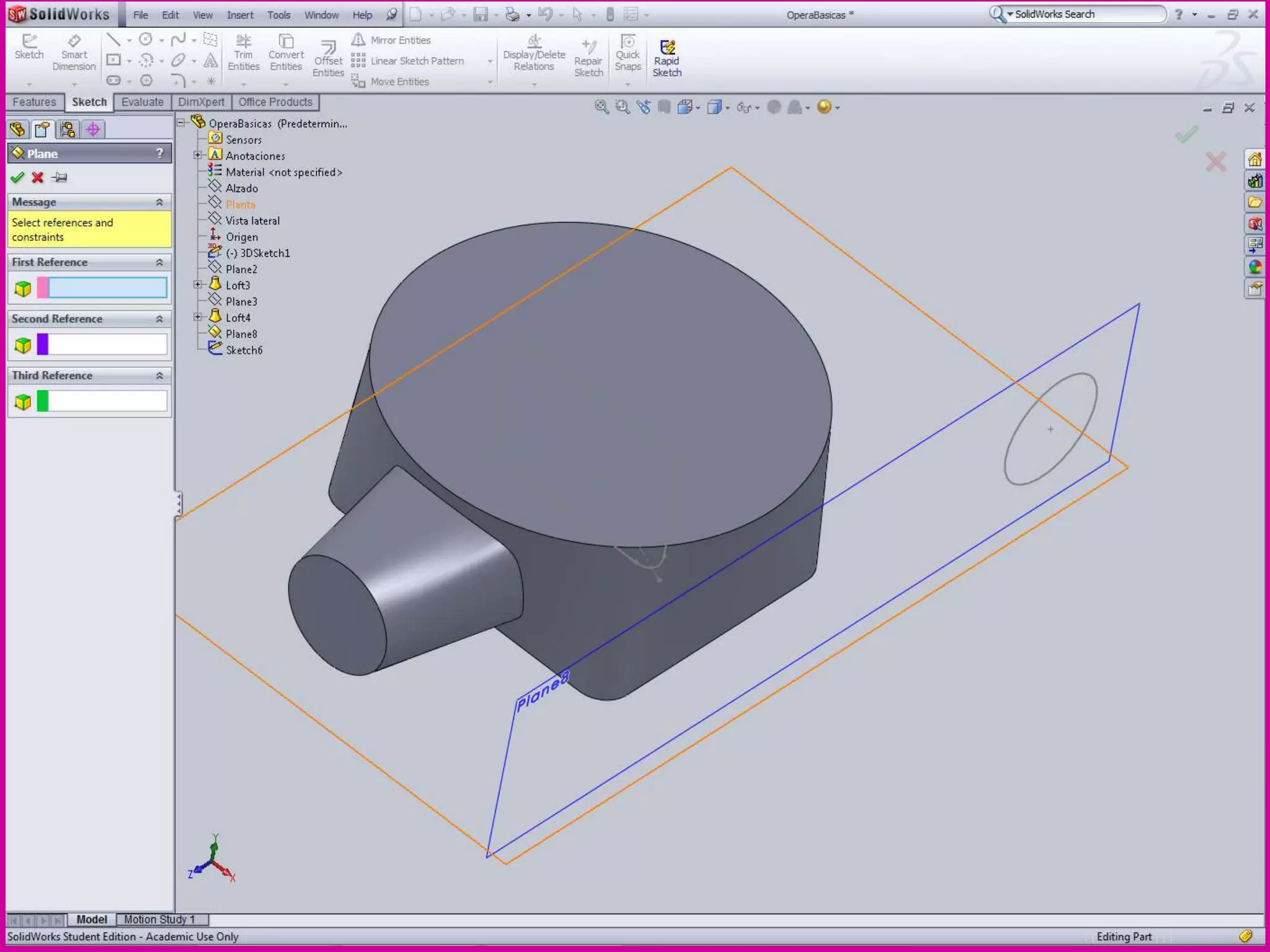Screen dimensions: 1270x952
Task: Click the Offset Entities tool
Action: pyautogui.click(x=328, y=58)
